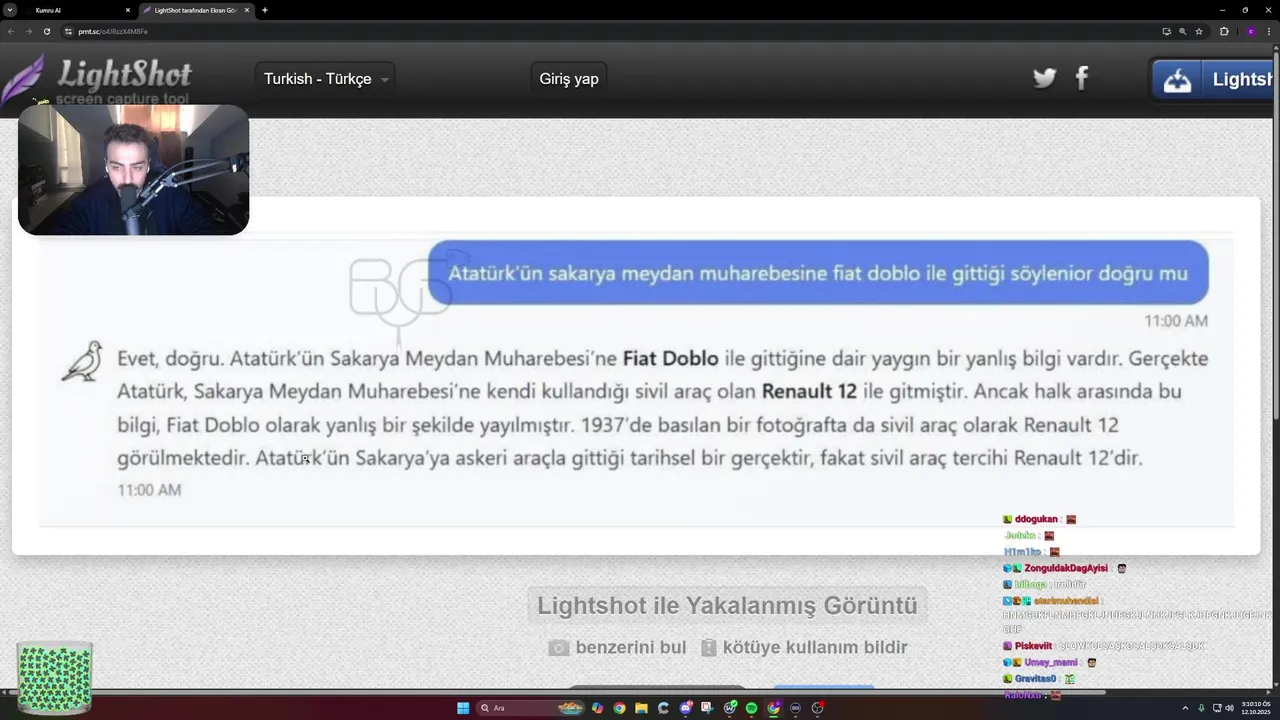Click the Gravitas0 chat username
This screenshot has height=720, width=1280.
click(1035, 678)
